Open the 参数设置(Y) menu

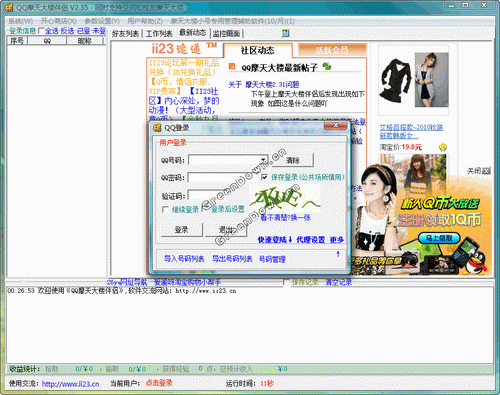pyautogui.click(x=102, y=21)
